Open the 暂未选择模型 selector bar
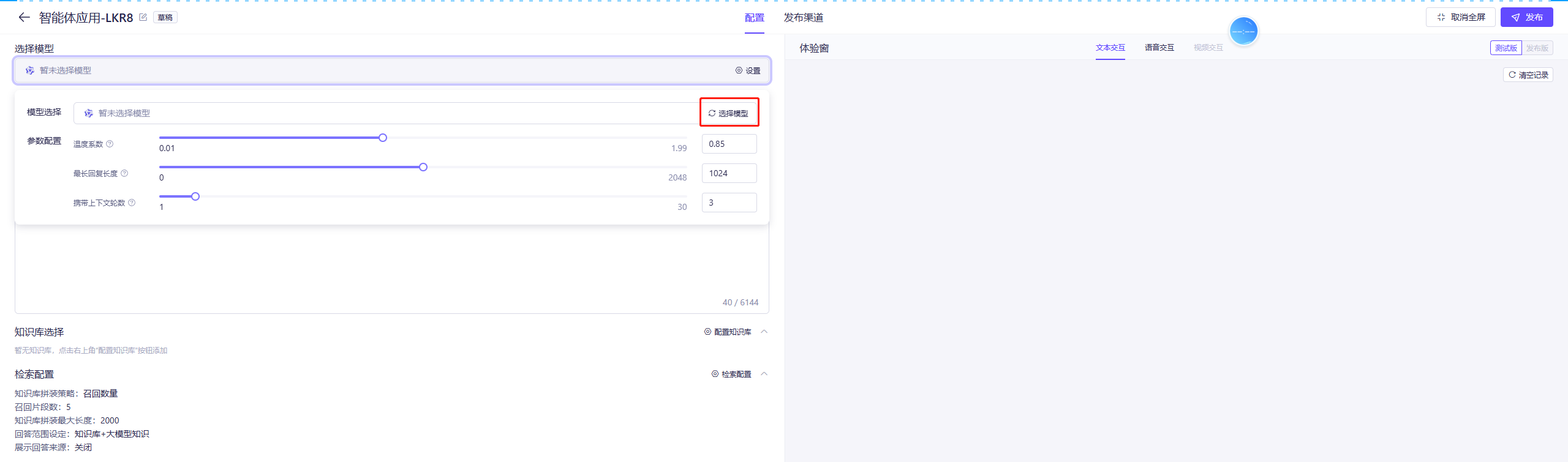 tap(392, 70)
